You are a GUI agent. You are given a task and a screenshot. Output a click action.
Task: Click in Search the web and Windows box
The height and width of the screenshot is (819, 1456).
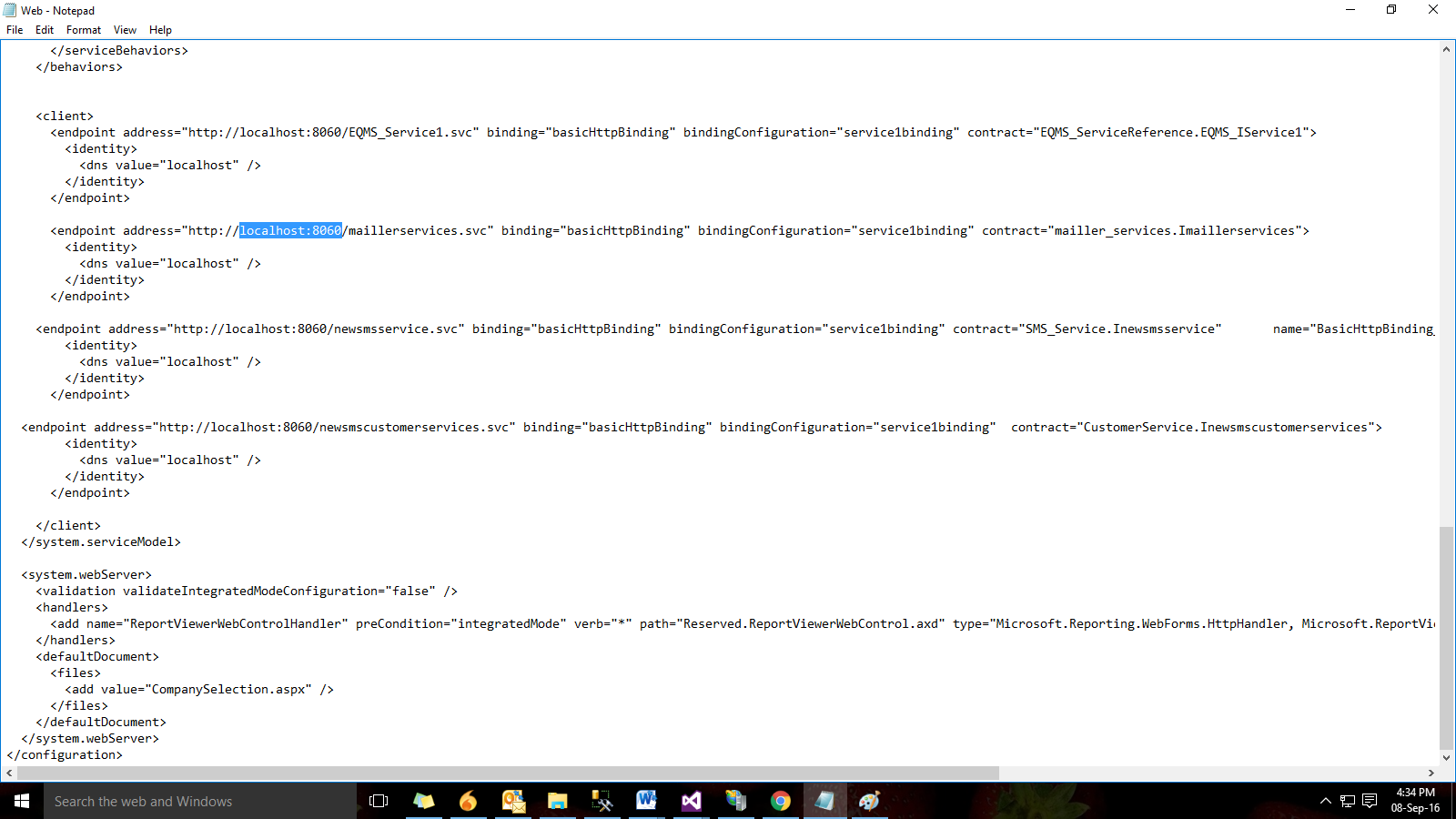pyautogui.click(x=200, y=801)
